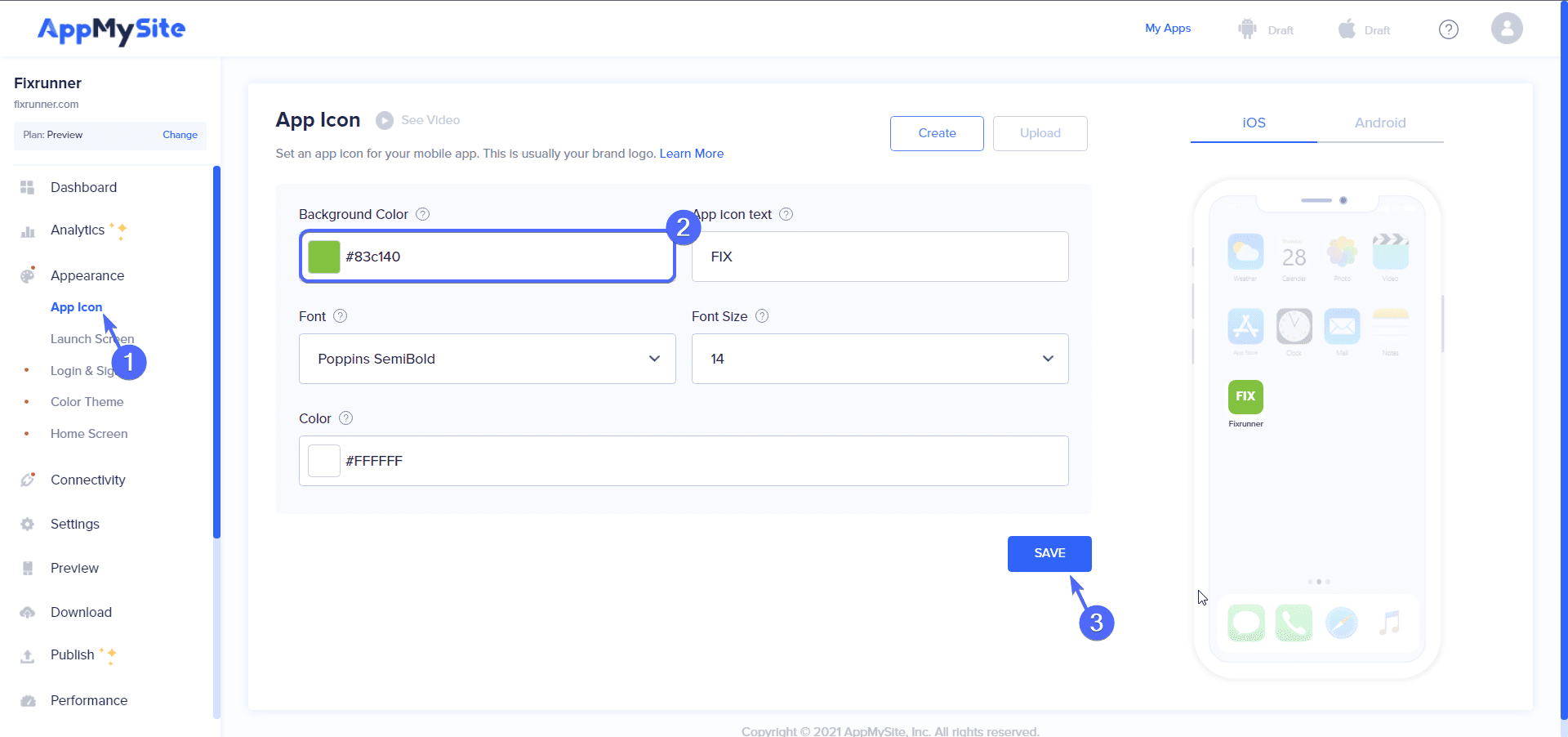Show Font Size help tooltip
The image size is (1568, 737).
tap(762, 316)
